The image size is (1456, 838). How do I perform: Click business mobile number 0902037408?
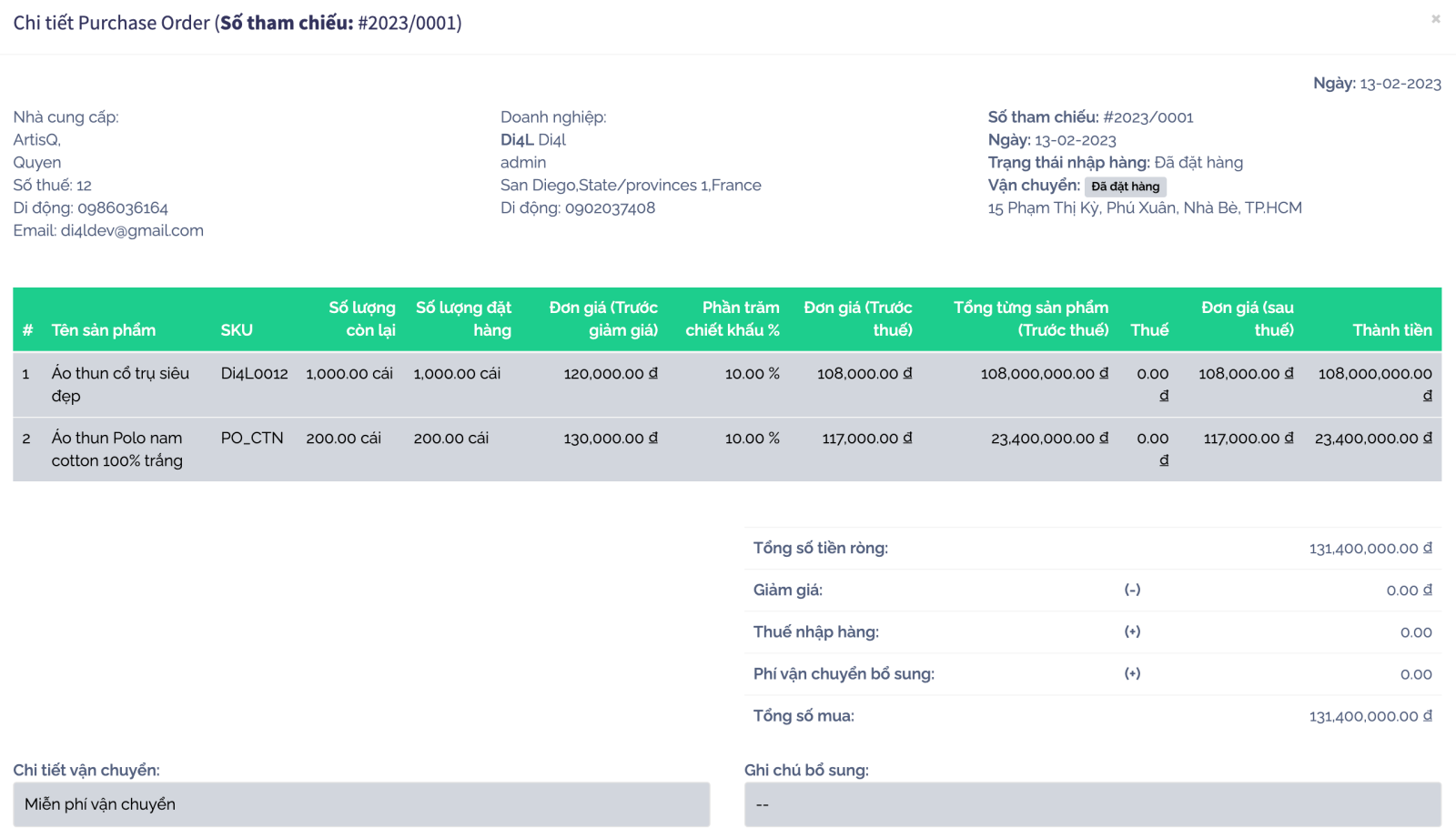point(610,207)
